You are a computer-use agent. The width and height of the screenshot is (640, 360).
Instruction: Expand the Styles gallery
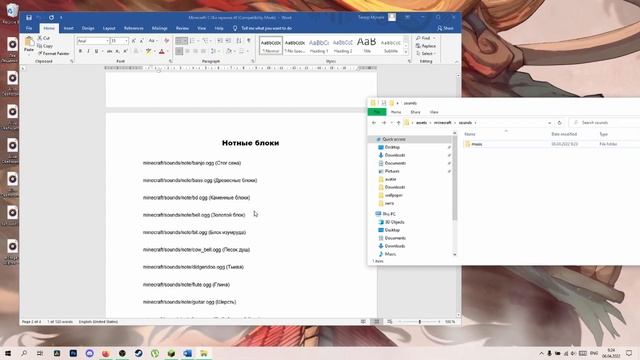[x=406, y=52]
